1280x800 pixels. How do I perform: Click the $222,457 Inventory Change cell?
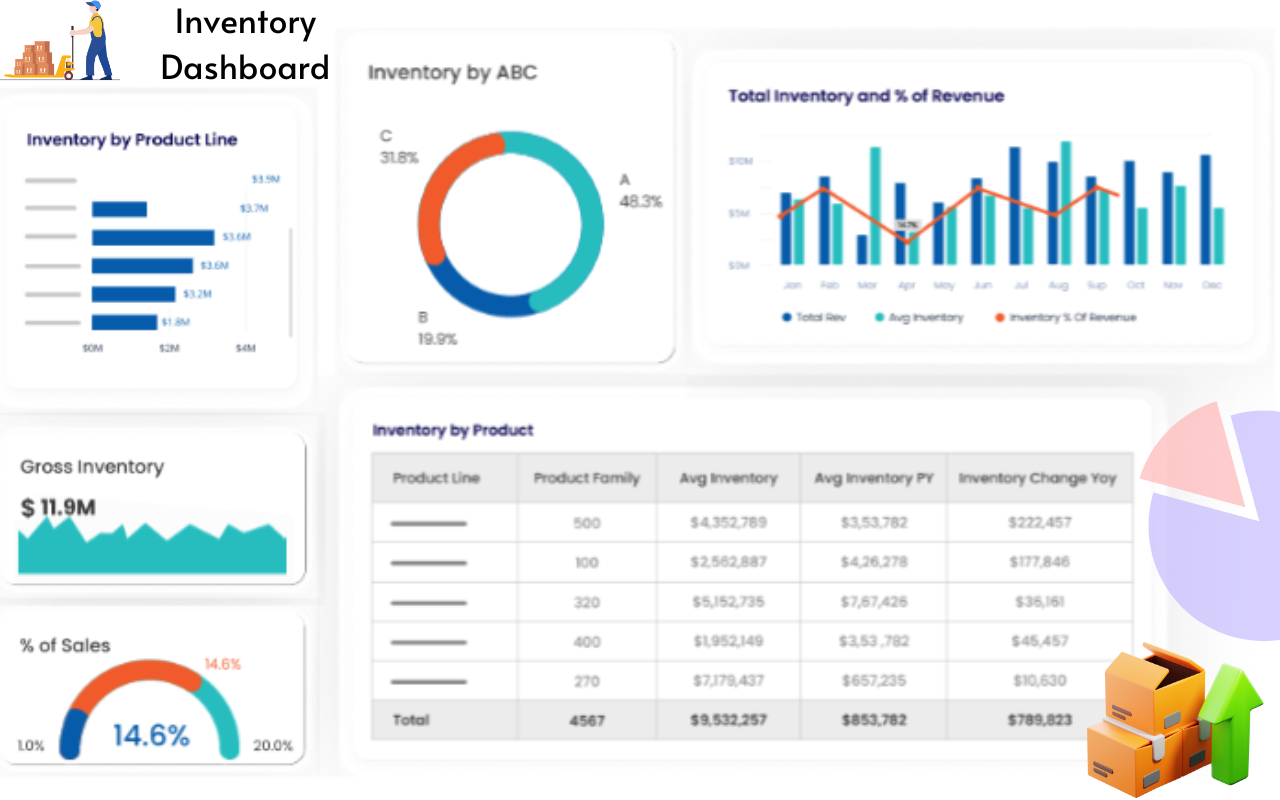click(x=1040, y=522)
